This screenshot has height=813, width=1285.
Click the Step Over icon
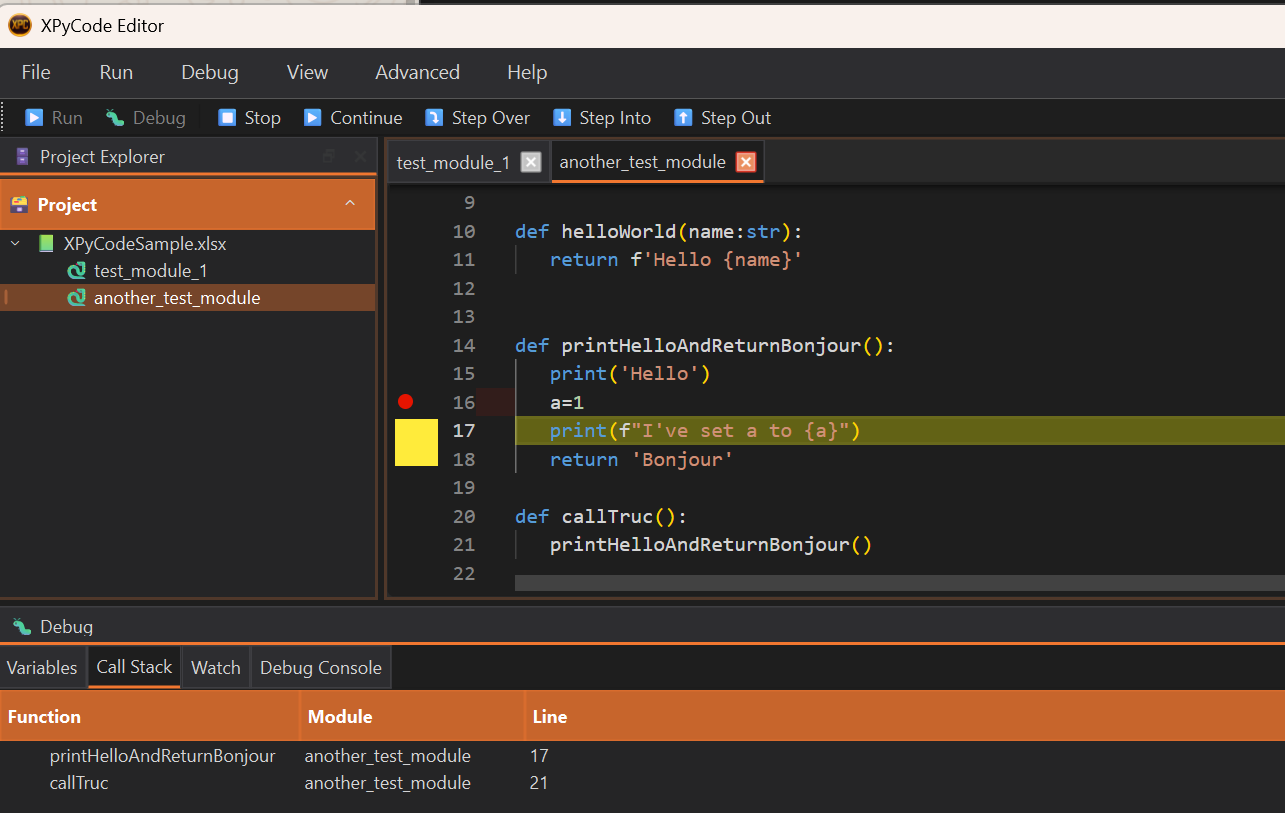(x=434, y=118)
